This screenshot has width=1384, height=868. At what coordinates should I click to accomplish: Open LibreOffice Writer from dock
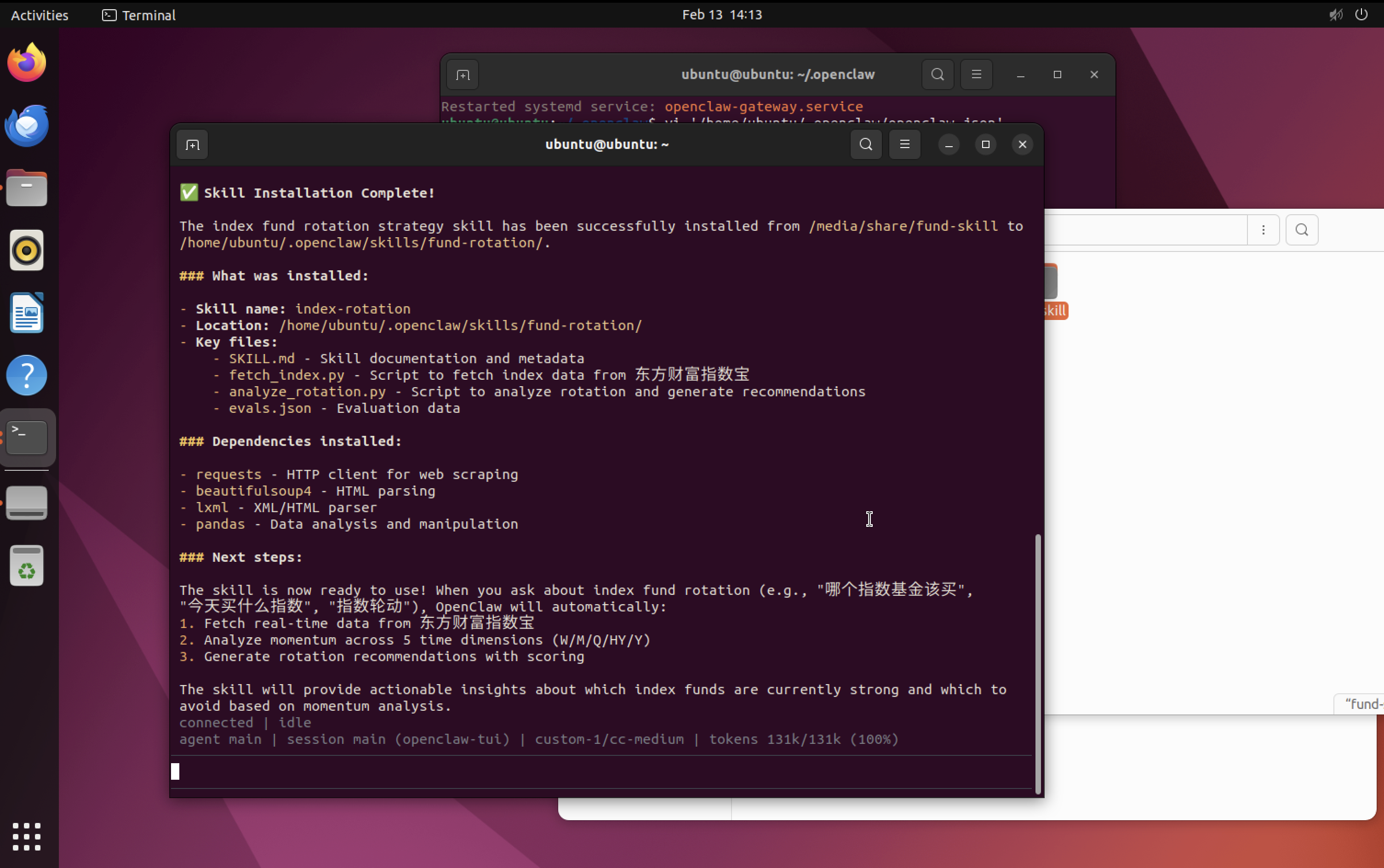pos(27,313)
